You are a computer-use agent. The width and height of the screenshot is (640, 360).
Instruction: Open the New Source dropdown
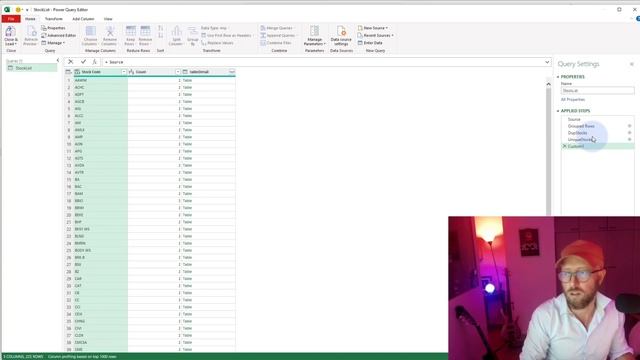coord(373,28)
